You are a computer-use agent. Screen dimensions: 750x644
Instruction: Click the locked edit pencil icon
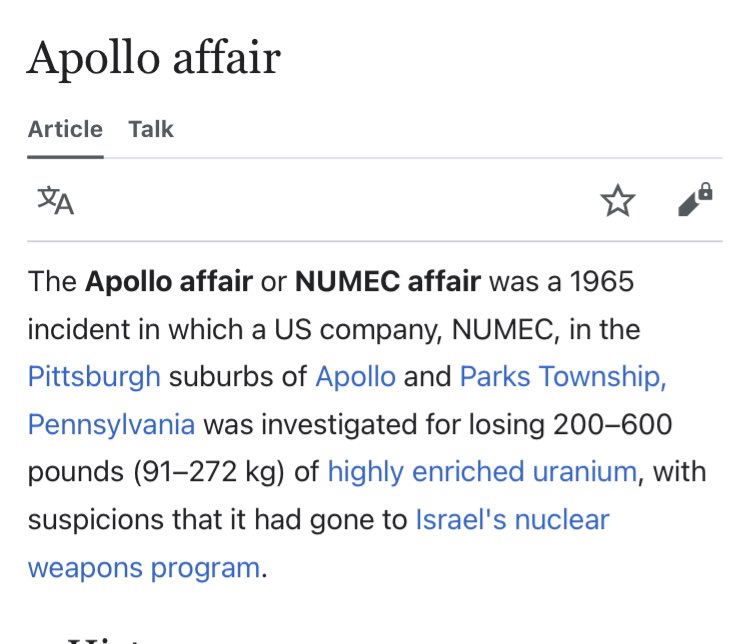(695, 200)
